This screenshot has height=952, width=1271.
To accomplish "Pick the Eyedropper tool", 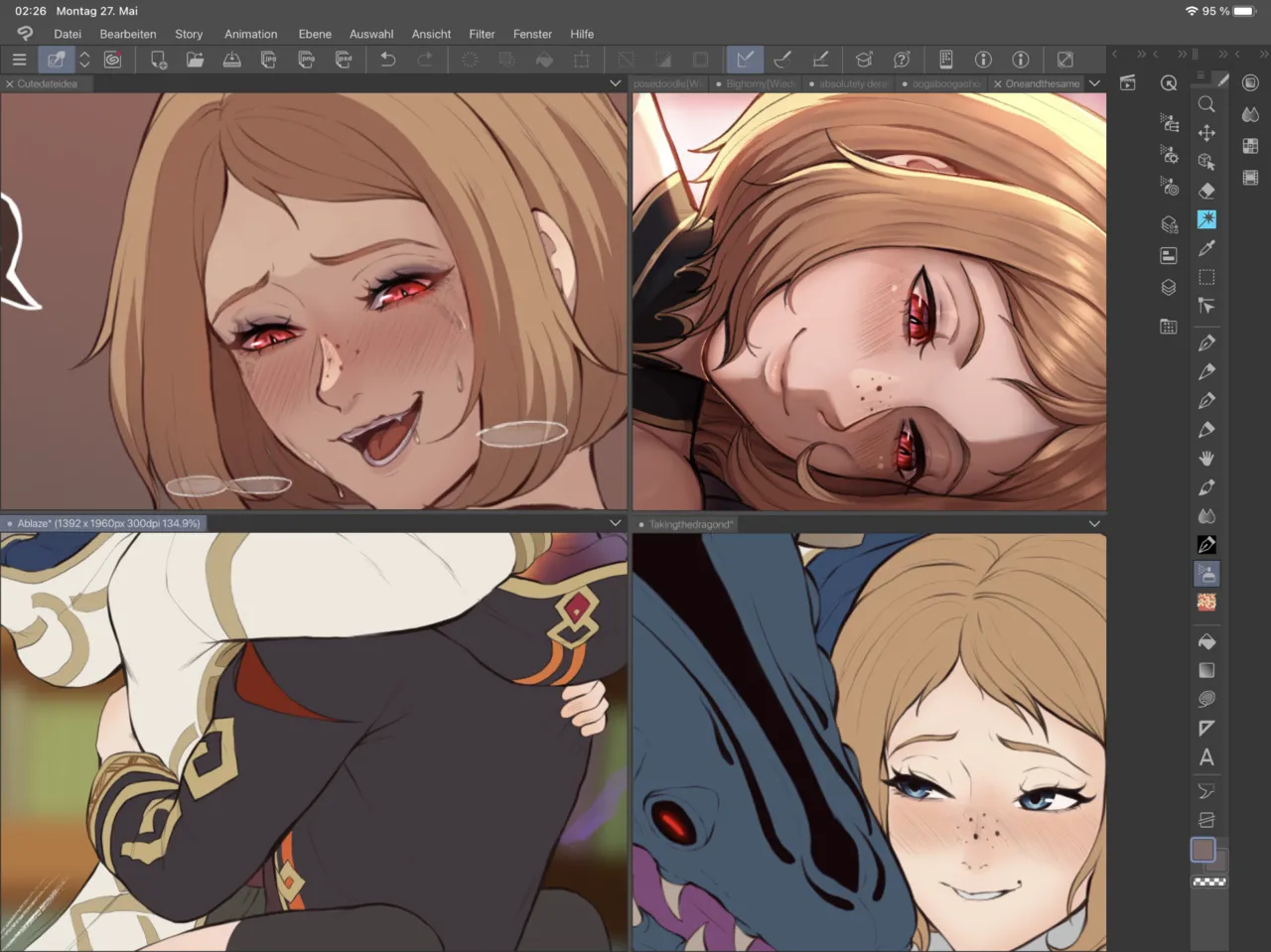I will [x=1206, y=248].
